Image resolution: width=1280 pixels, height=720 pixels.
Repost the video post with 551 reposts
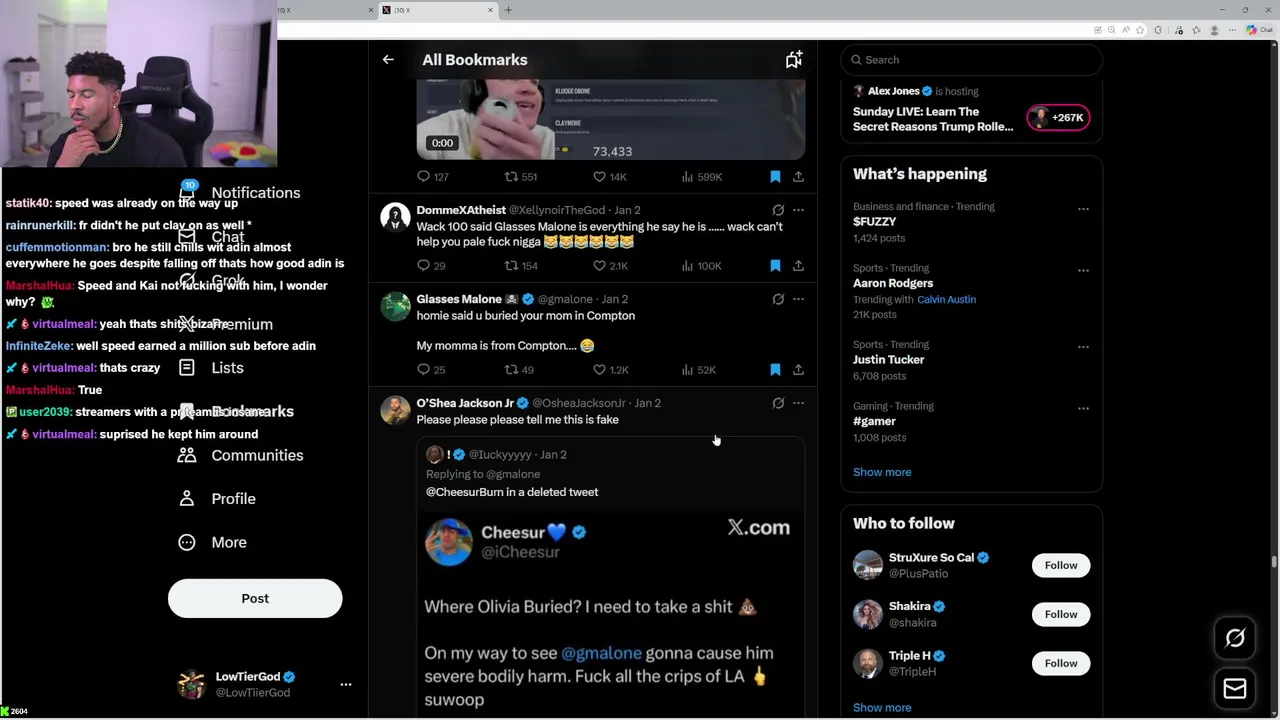coord(521,177)
